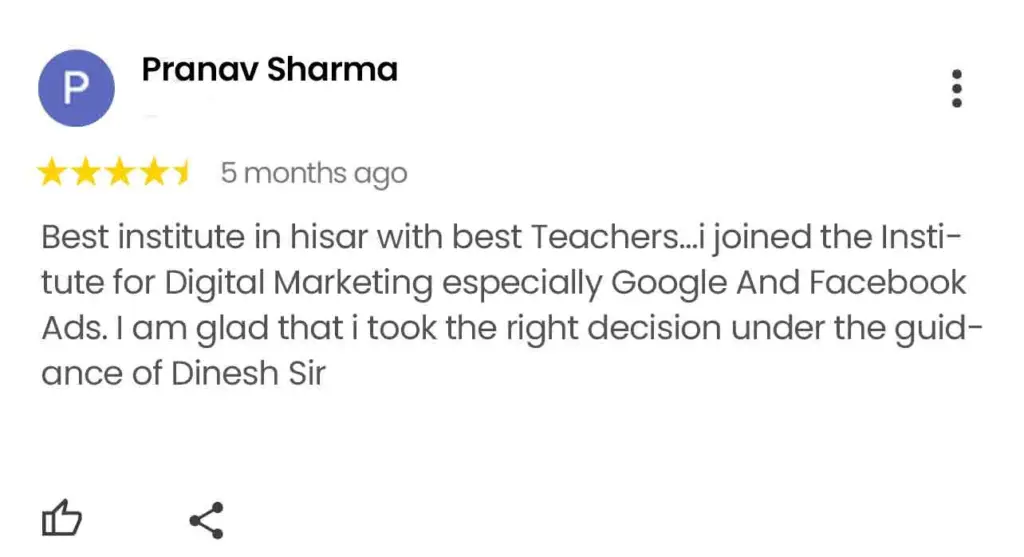The height and width of the screenshot is (557, 1024).
Task: Click the purple "P" profile avatar
Action: pyautogui.click(x=76, y=89)
